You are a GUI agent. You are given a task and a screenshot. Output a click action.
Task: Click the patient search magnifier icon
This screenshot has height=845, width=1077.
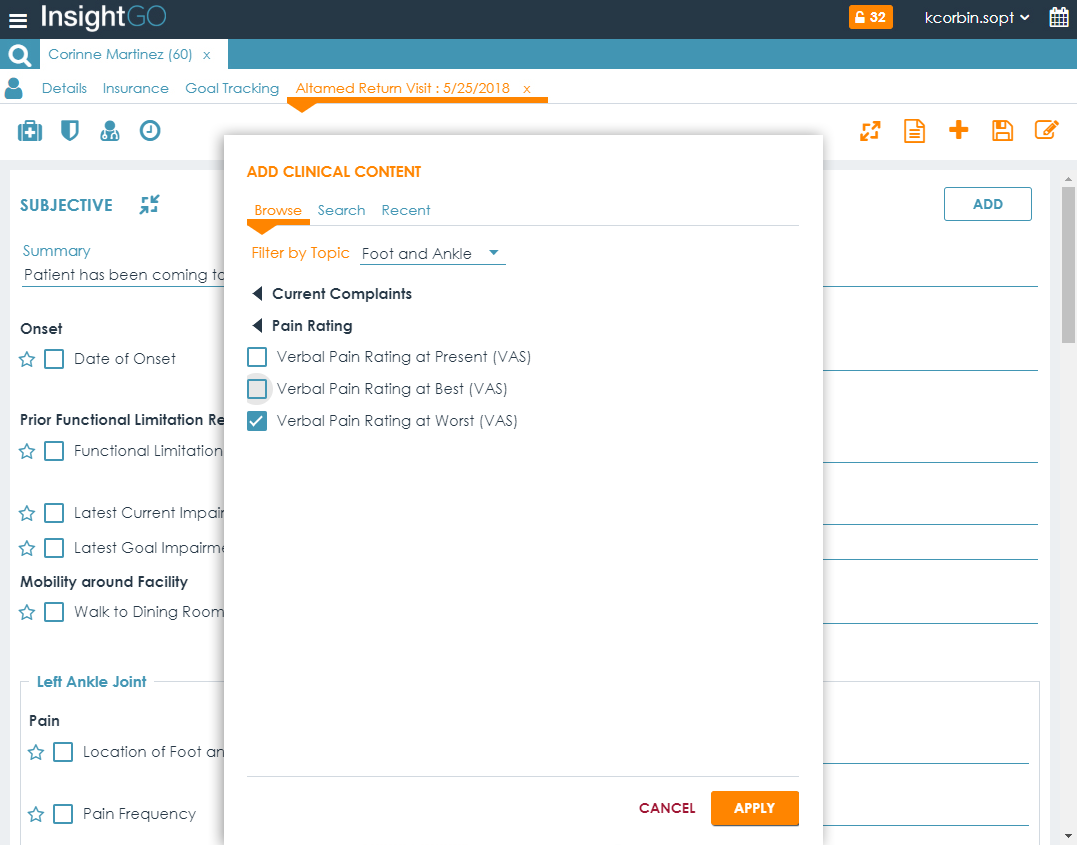coord(19,55)
